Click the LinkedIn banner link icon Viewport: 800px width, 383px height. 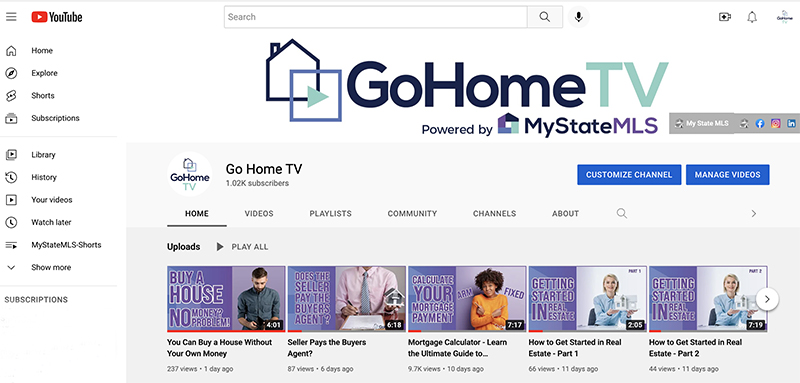pos(791,123)
